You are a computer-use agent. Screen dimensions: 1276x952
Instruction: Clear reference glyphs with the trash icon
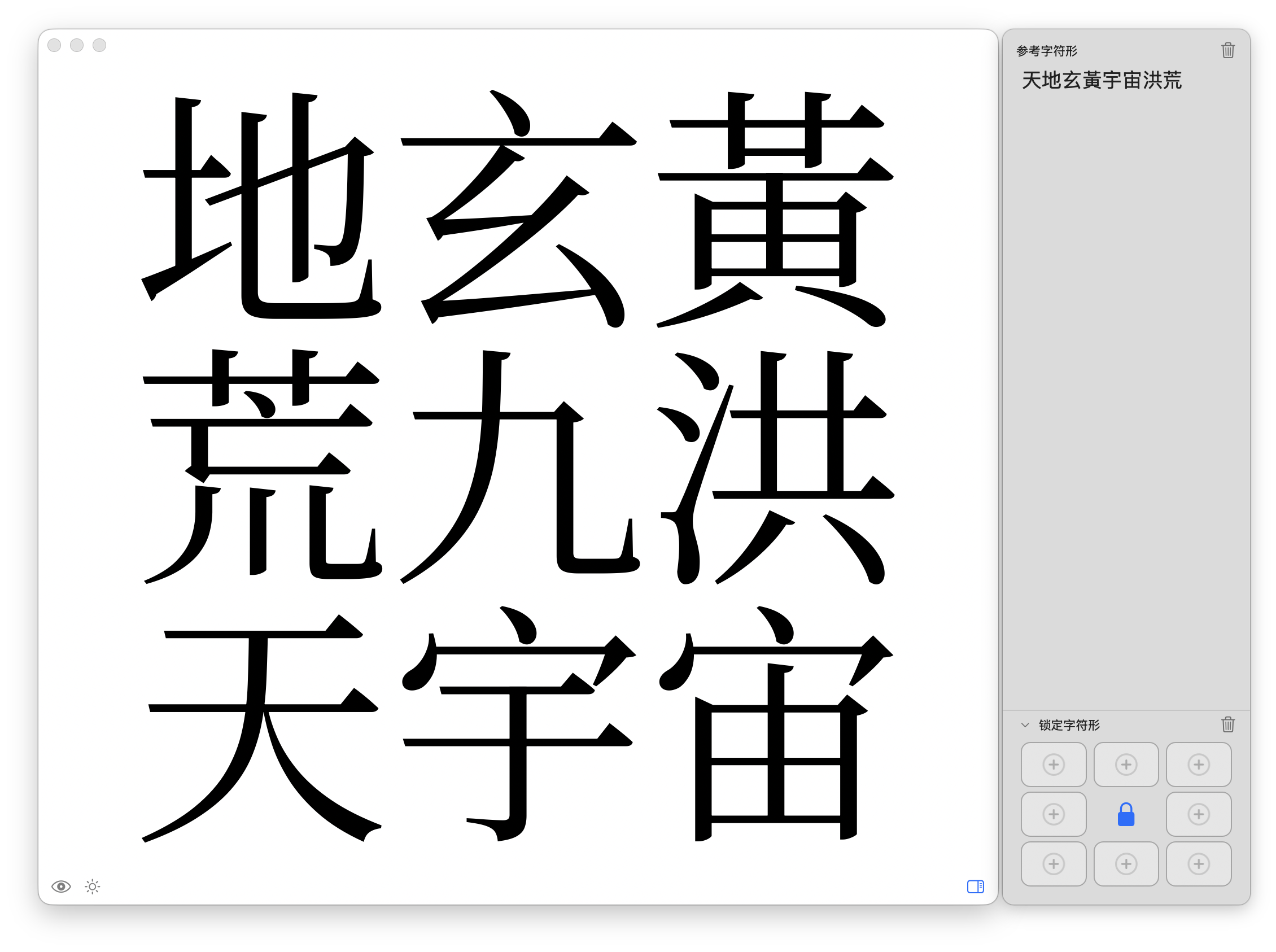tap(1227, 51)
